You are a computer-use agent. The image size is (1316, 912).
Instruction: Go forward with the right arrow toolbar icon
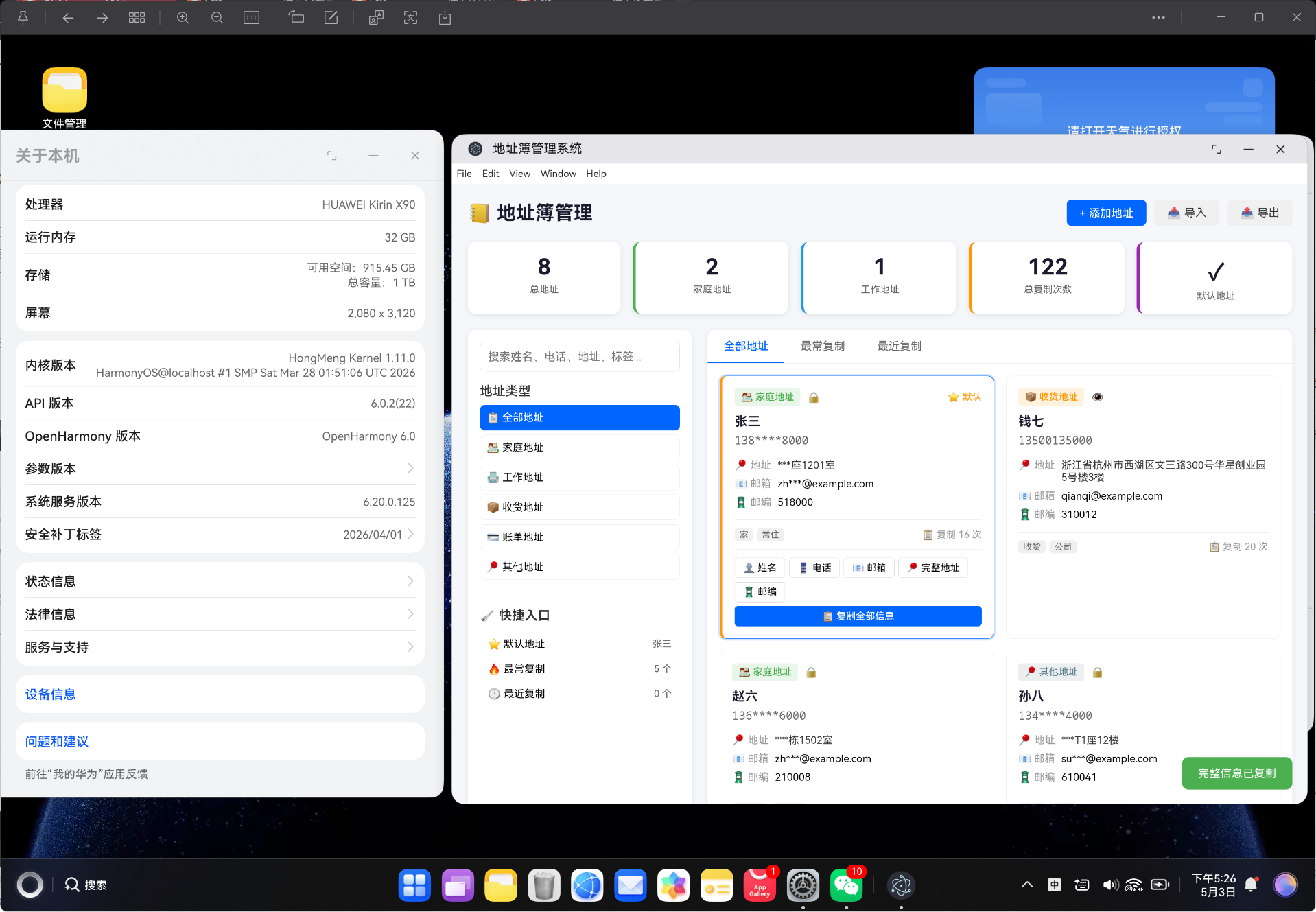(102, 18)
